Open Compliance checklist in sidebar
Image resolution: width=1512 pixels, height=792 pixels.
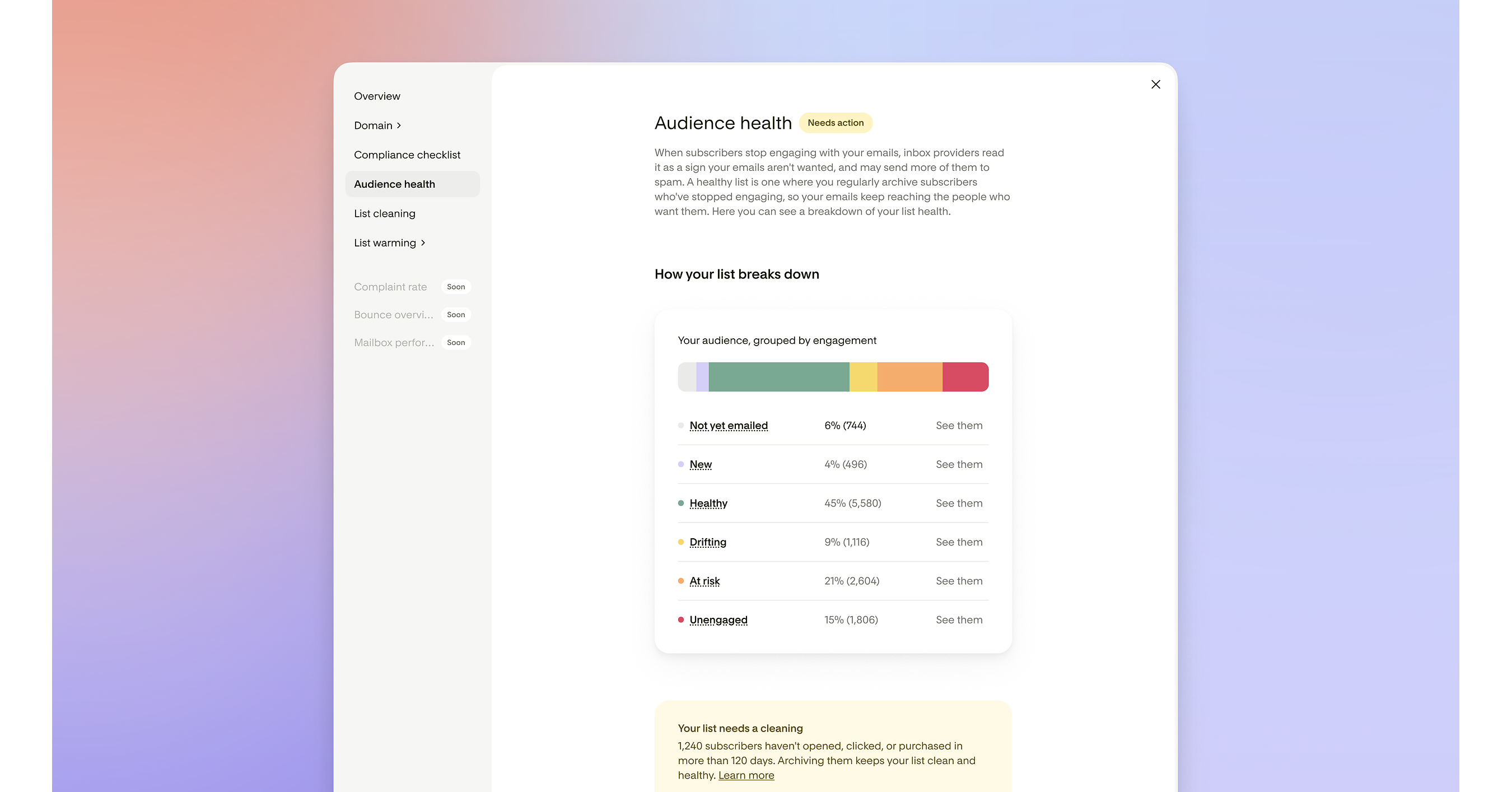407,155
